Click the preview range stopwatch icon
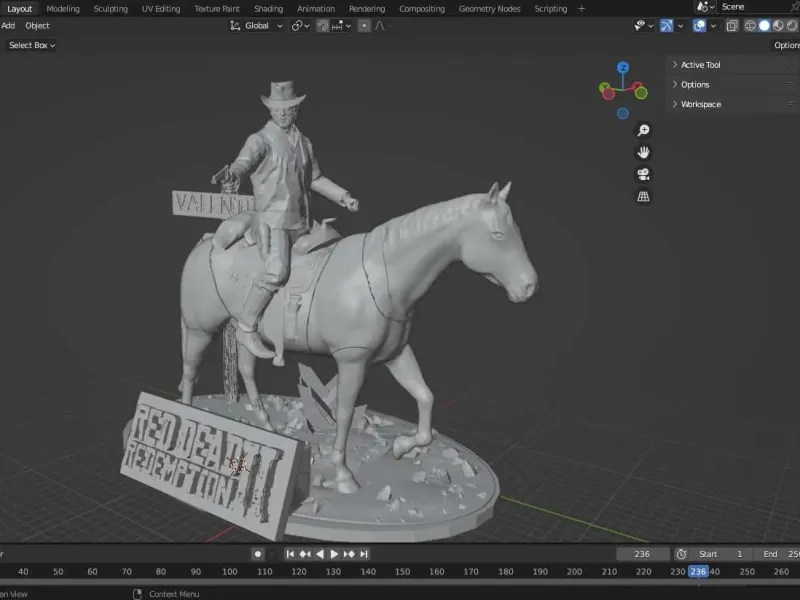The width and height of the screenshot is (800, 600). pos(681,554)
